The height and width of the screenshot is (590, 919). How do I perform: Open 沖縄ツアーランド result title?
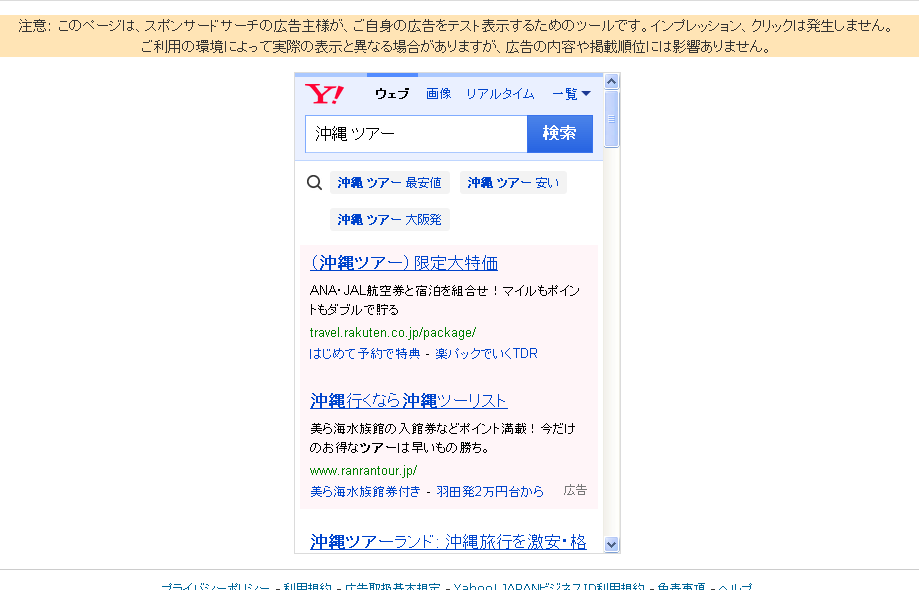448,542
